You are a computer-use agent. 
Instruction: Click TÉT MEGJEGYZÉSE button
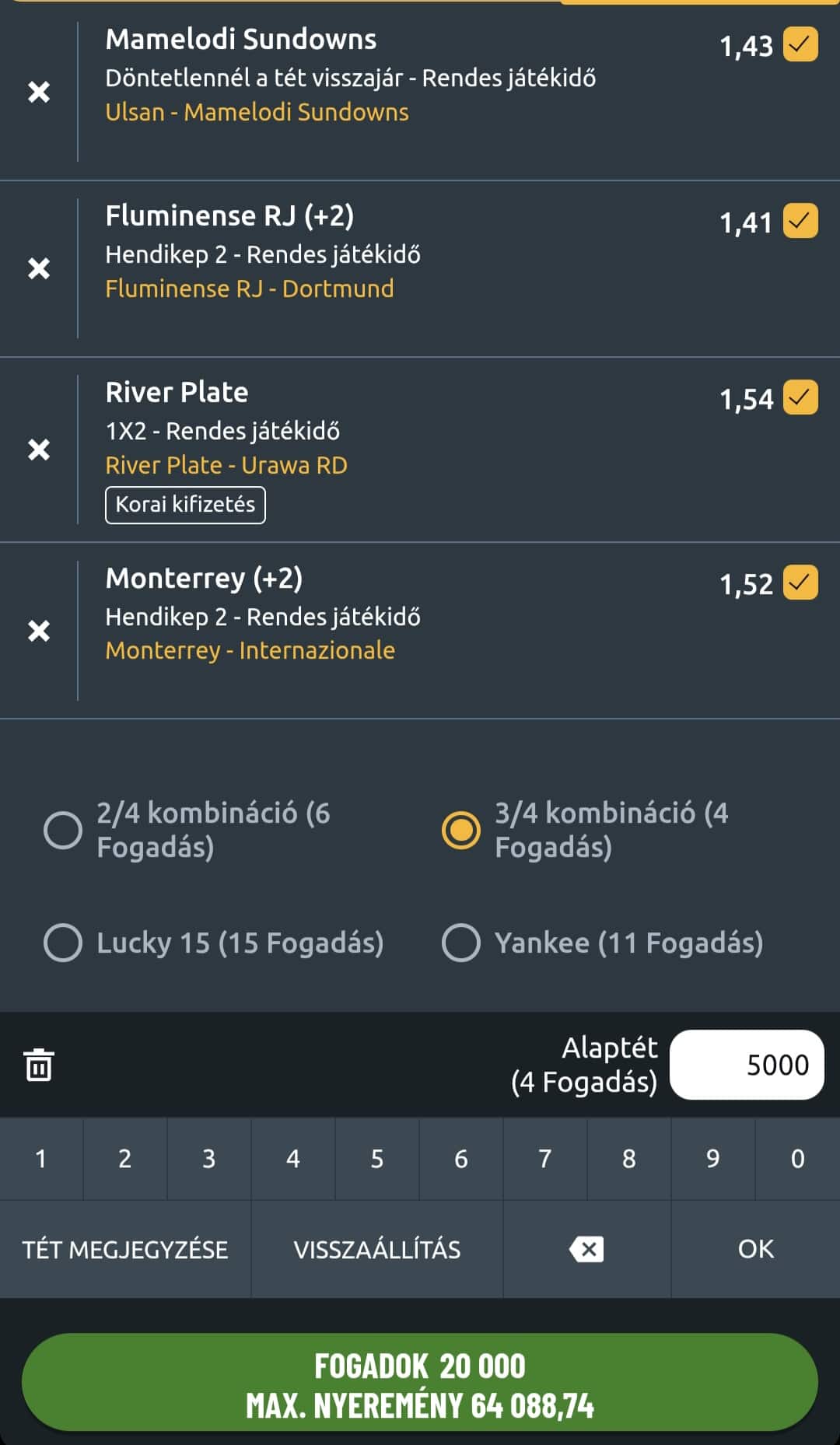[x=125, y=1249]
